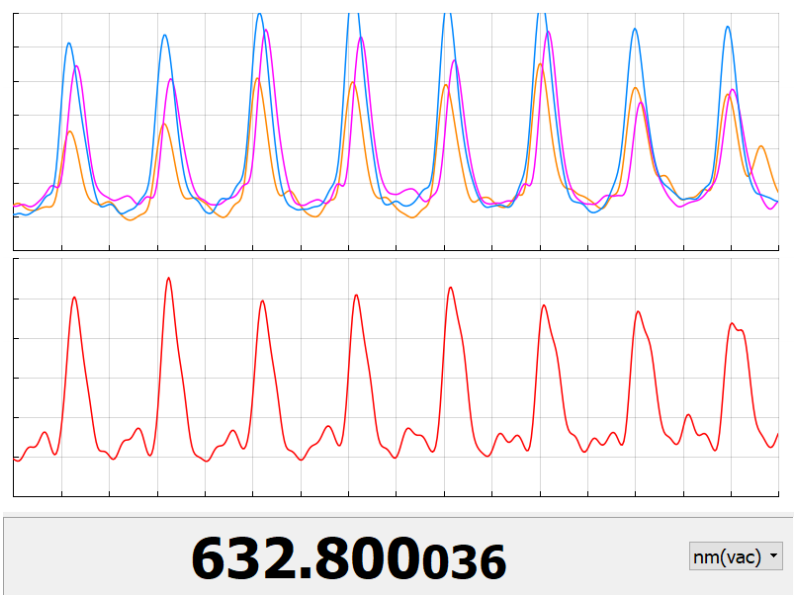798x599 pixels.
Task: Click the small 036 trailing digits
Action: pyautogui.click(x=462, y=563)
